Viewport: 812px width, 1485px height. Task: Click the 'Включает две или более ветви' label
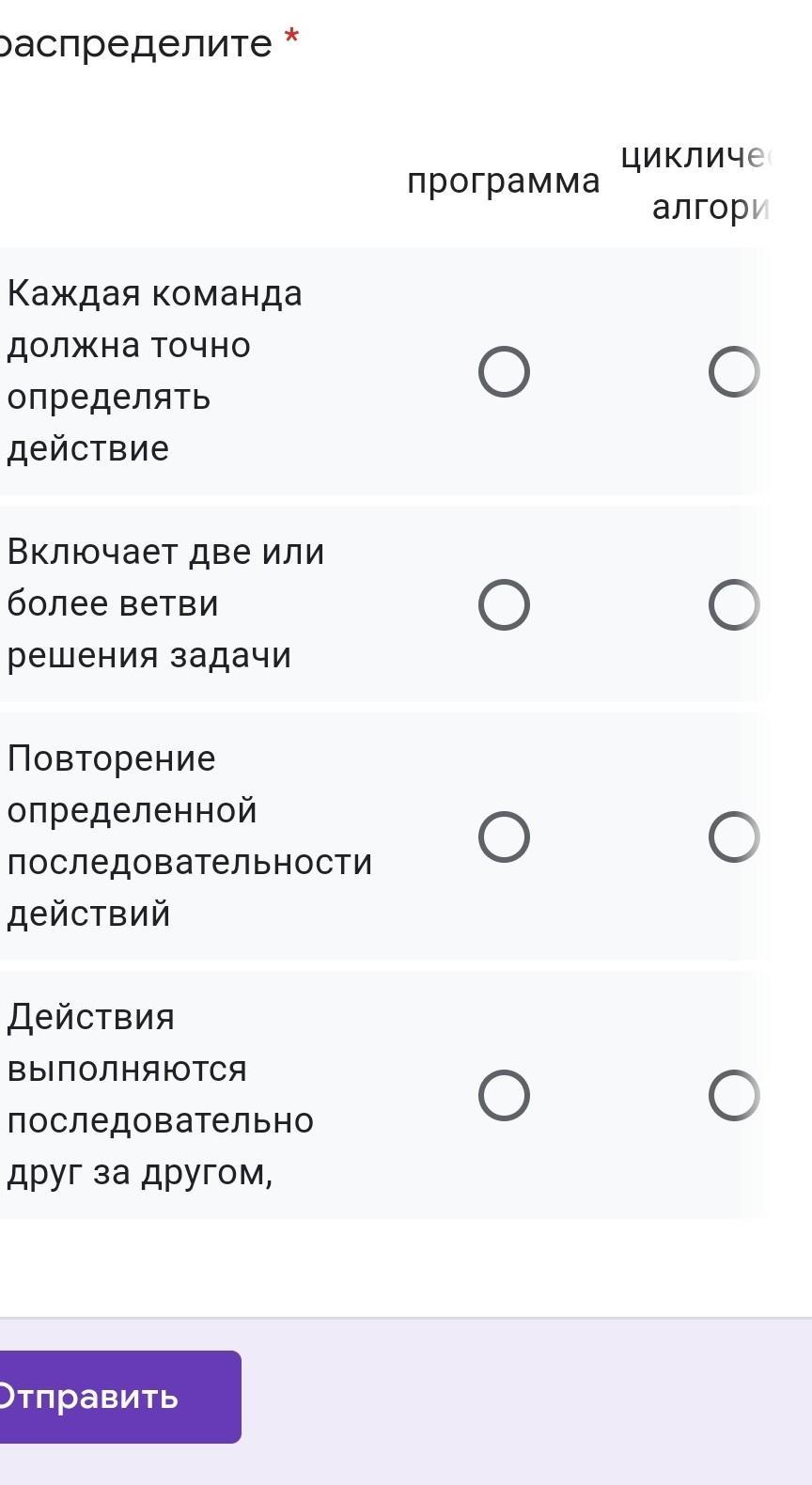click(165, 603)
